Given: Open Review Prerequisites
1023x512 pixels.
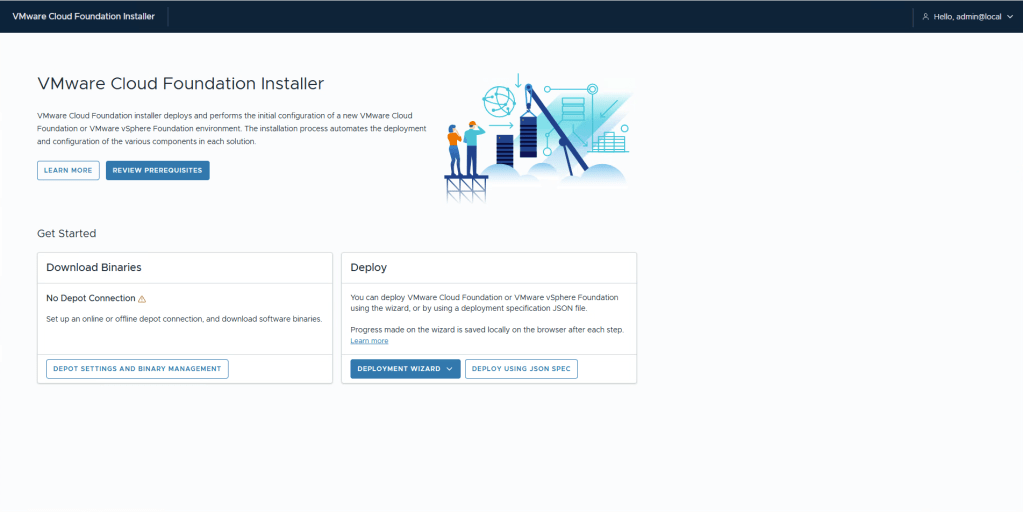Looking at the screenshot, I should tap(157, 170).
